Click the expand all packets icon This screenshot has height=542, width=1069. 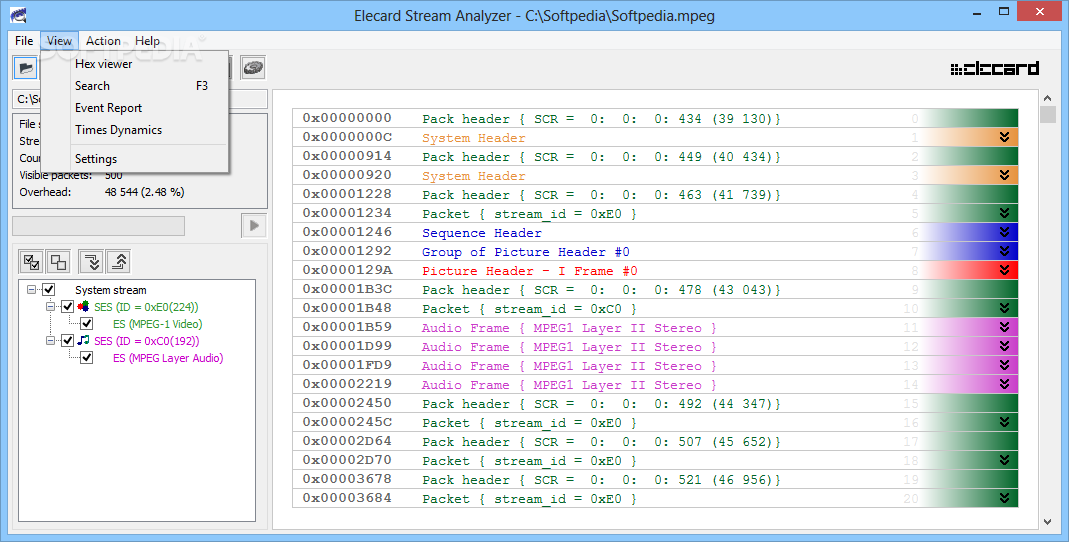click(x=91, y=262)
